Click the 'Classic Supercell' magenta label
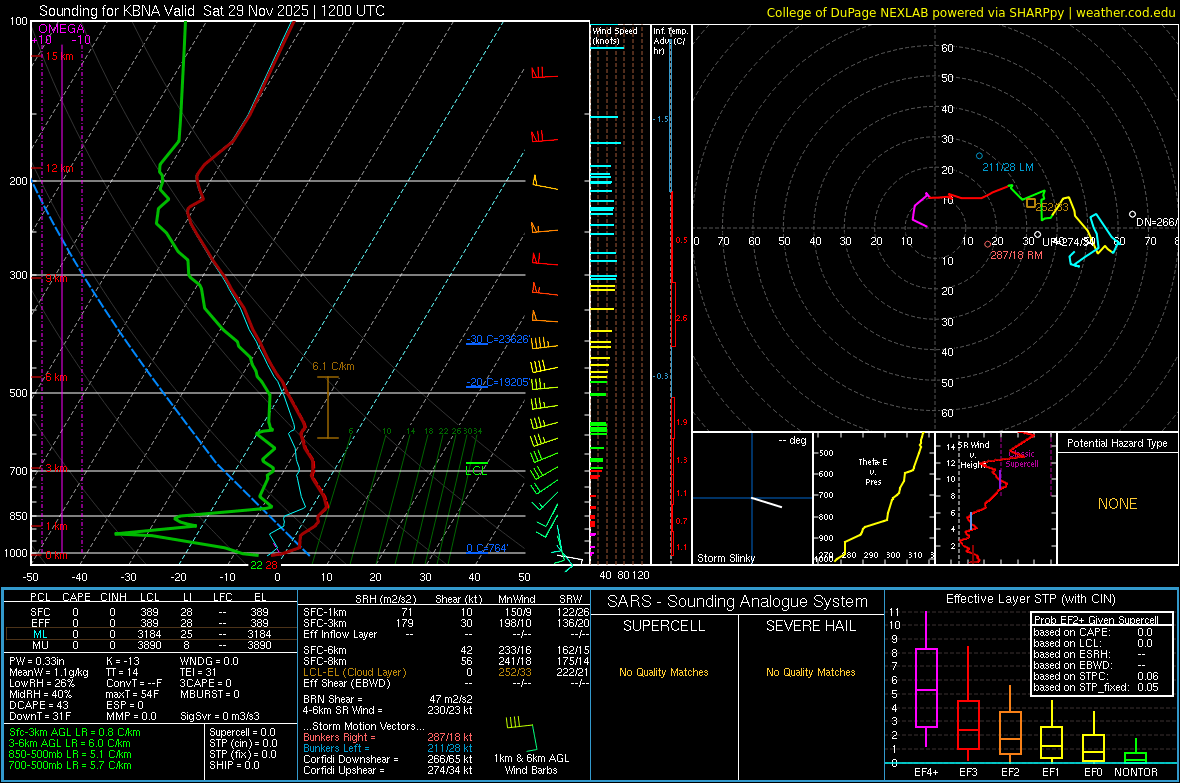 pos(1022,459)
